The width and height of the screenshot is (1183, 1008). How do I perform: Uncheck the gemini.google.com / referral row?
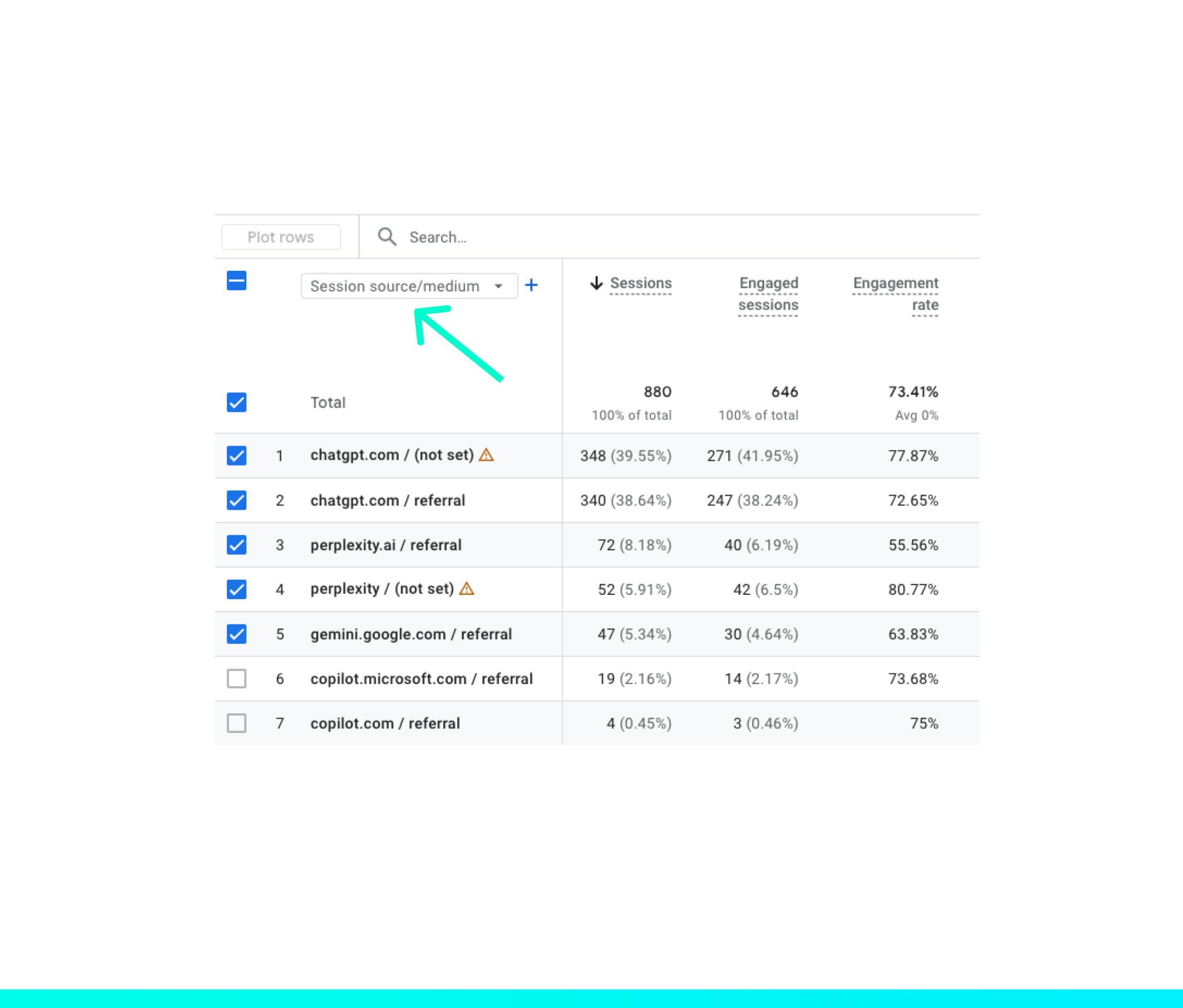(x=237, y=634)
